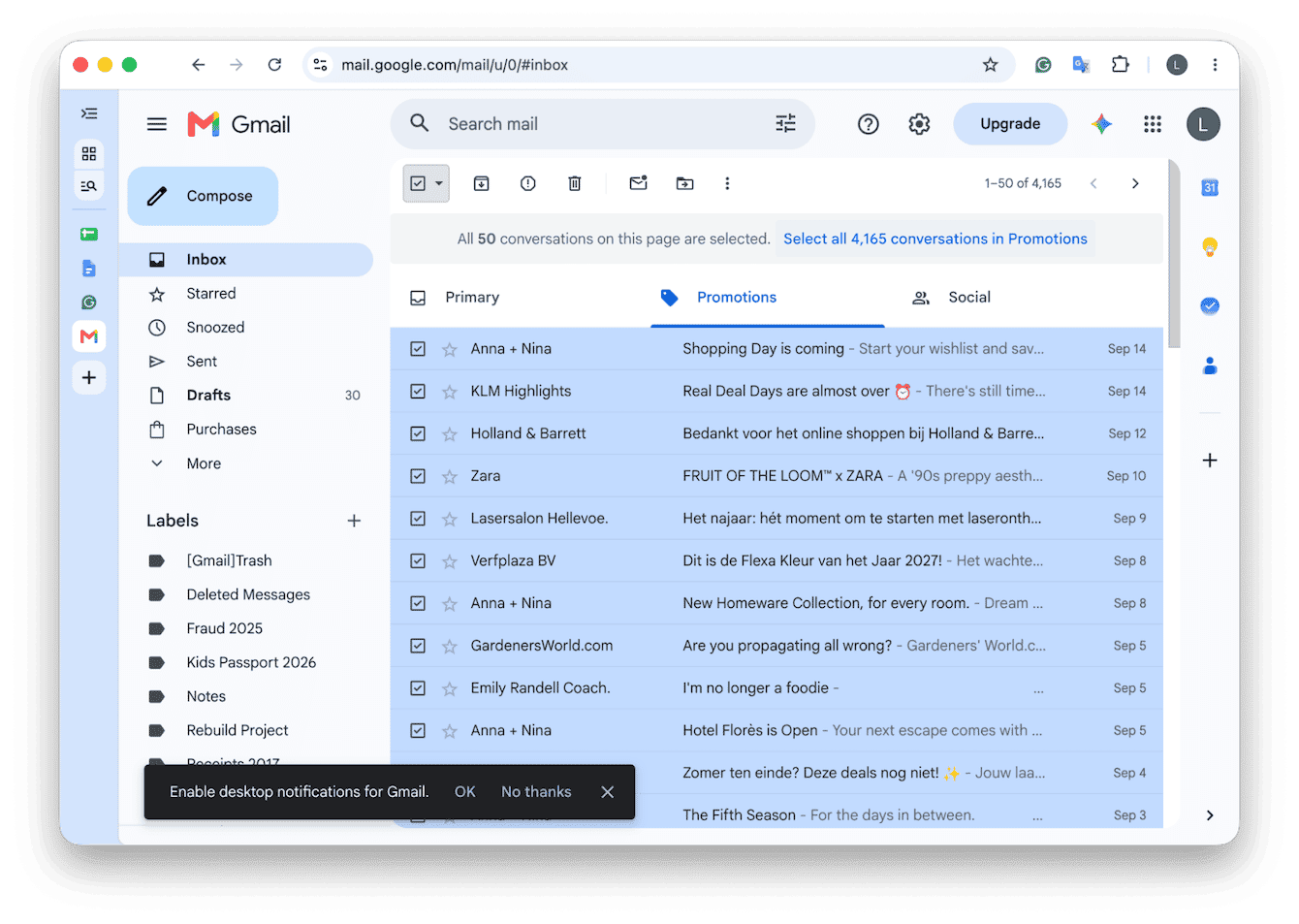
Task: Open the Inbox folder
Action: (x=245, y=260)
